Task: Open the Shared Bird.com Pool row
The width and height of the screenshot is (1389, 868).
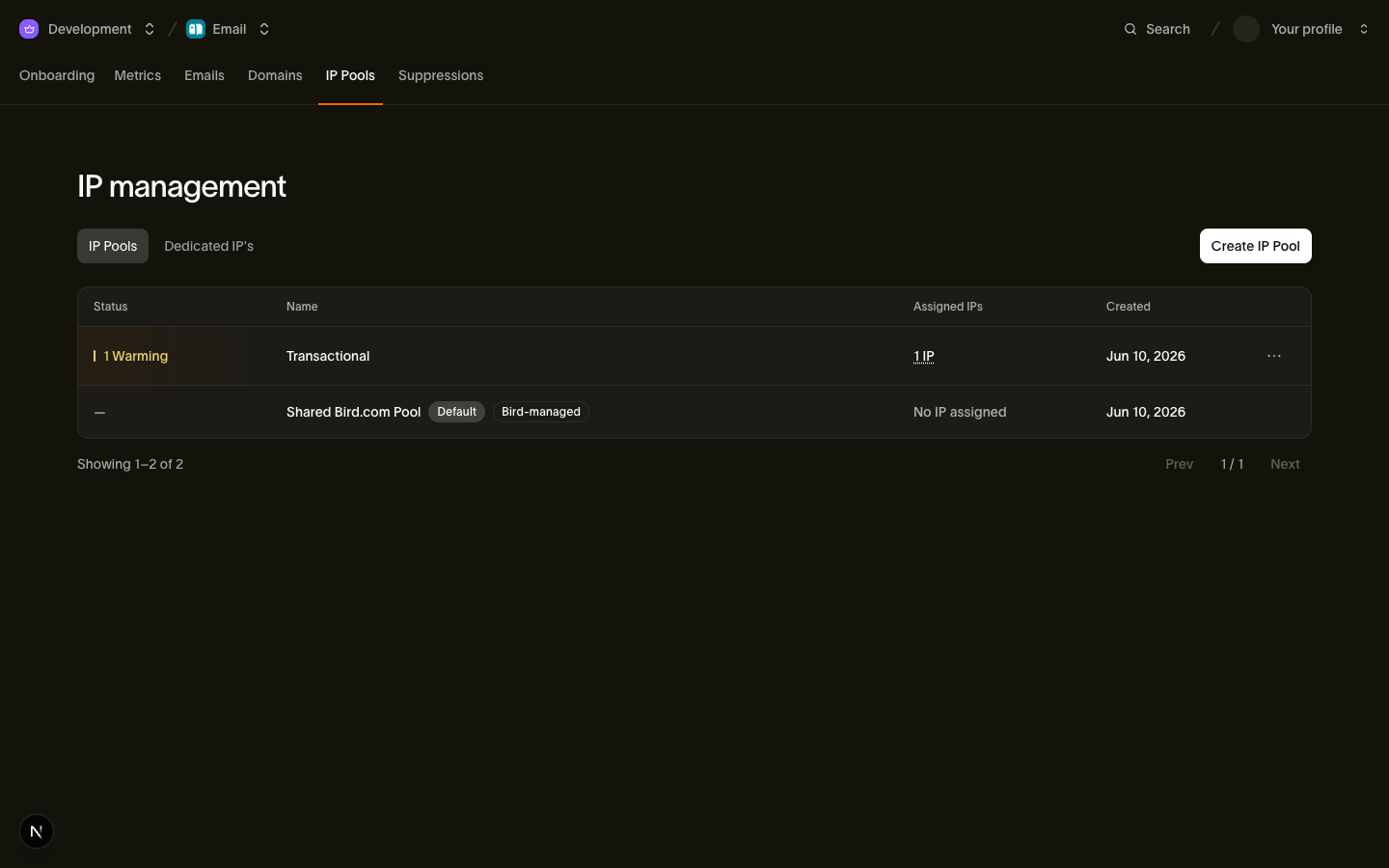Action: point(694,412)
